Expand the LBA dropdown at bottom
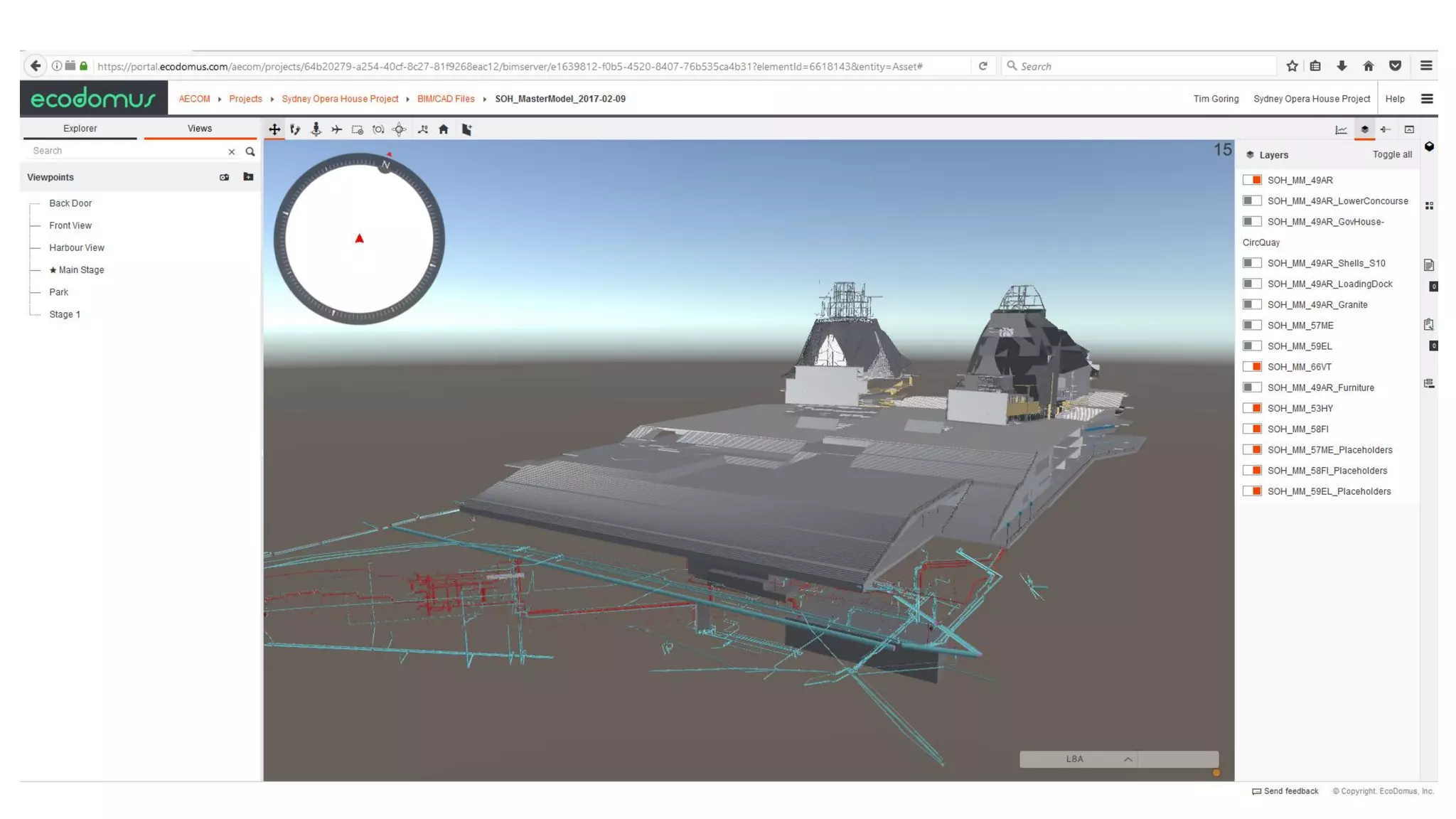The height and width of the screenshot is (819, 1456). [x=1128, y=759]
